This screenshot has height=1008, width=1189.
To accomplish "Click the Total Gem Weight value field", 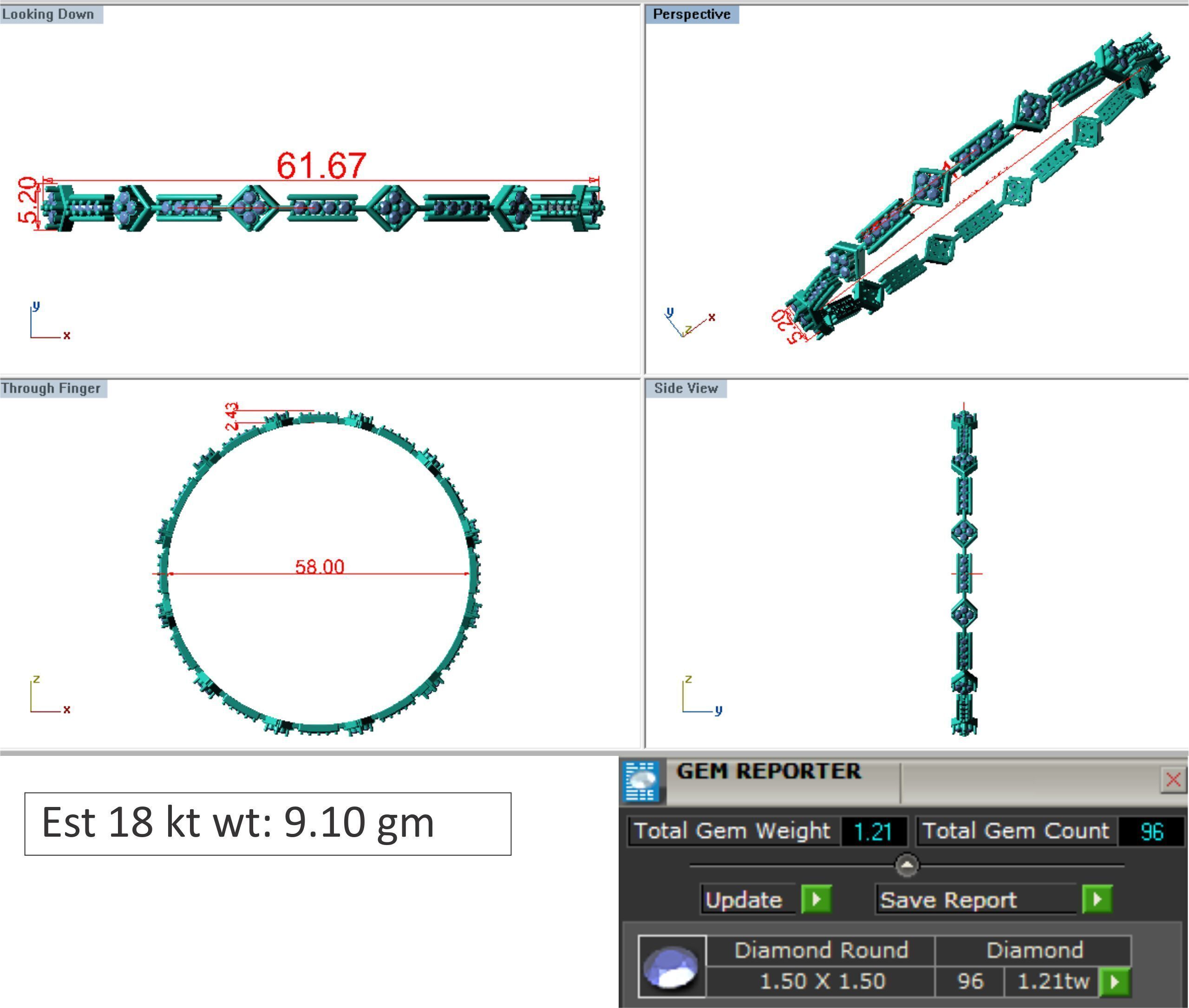I will 873,832.
